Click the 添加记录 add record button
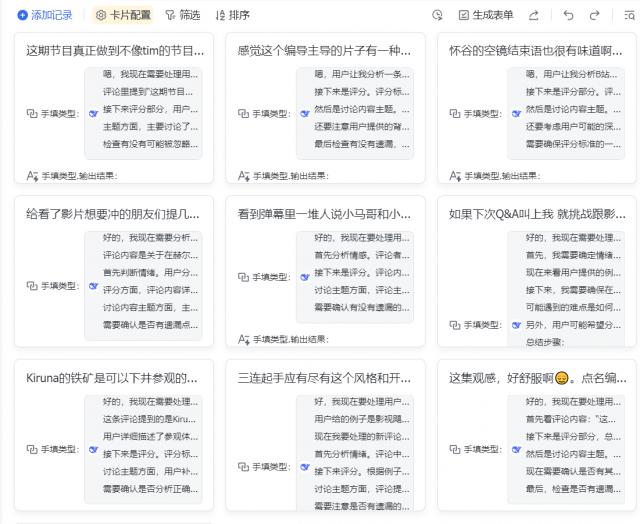The height and width of the screenshot is (524, 640). (45, 15)
